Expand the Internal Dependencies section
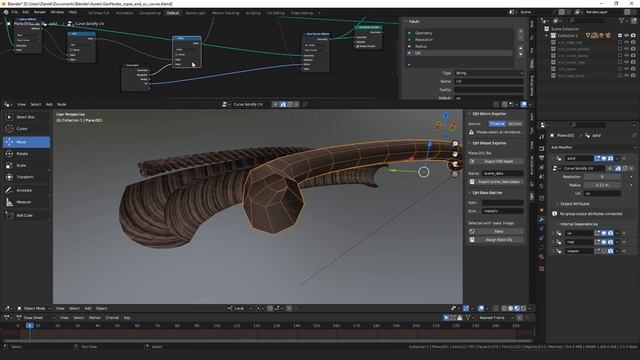This screenshot has width=640, height=360. pos(578,224)
